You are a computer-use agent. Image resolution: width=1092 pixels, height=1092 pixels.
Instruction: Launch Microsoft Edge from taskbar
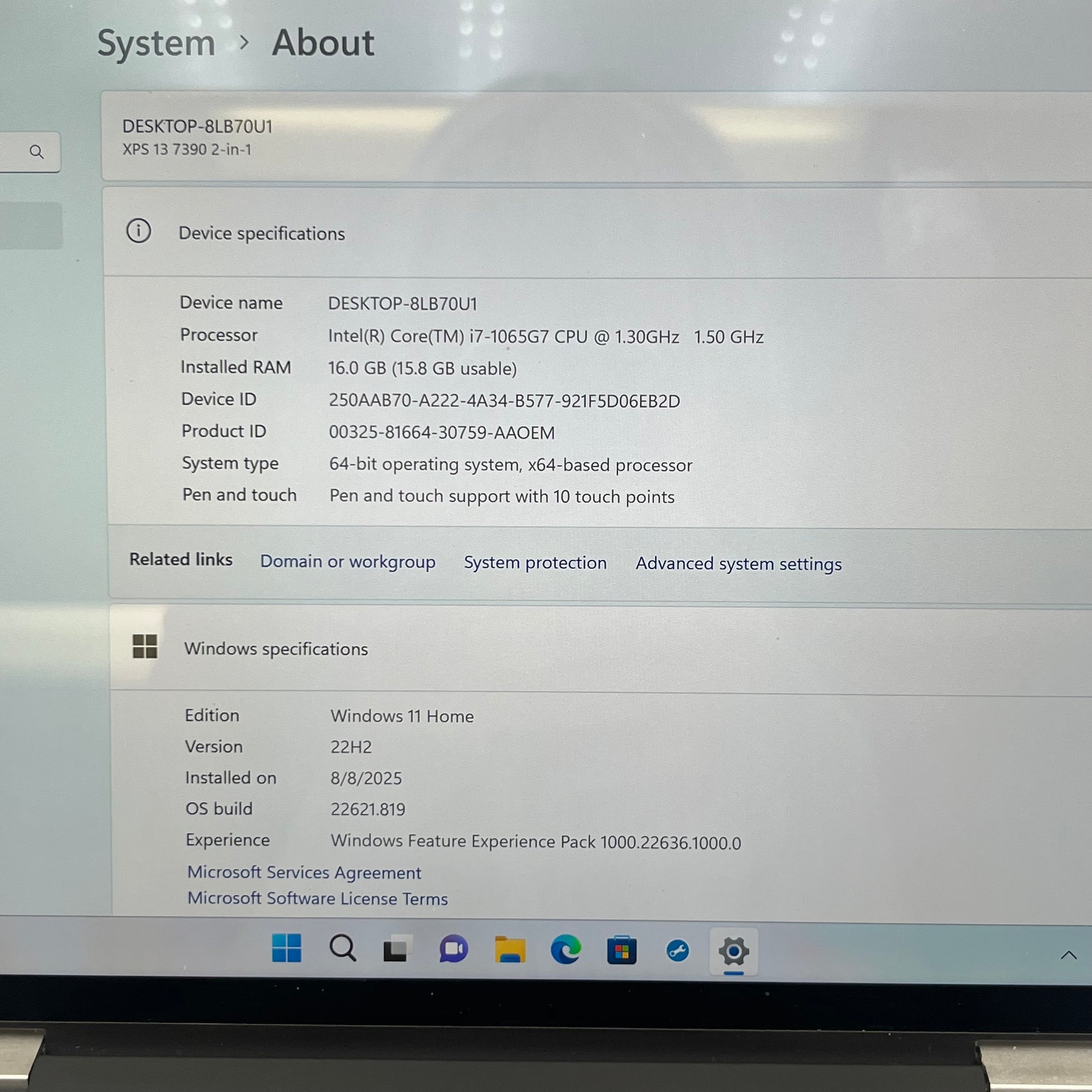[x=566, y=949]
